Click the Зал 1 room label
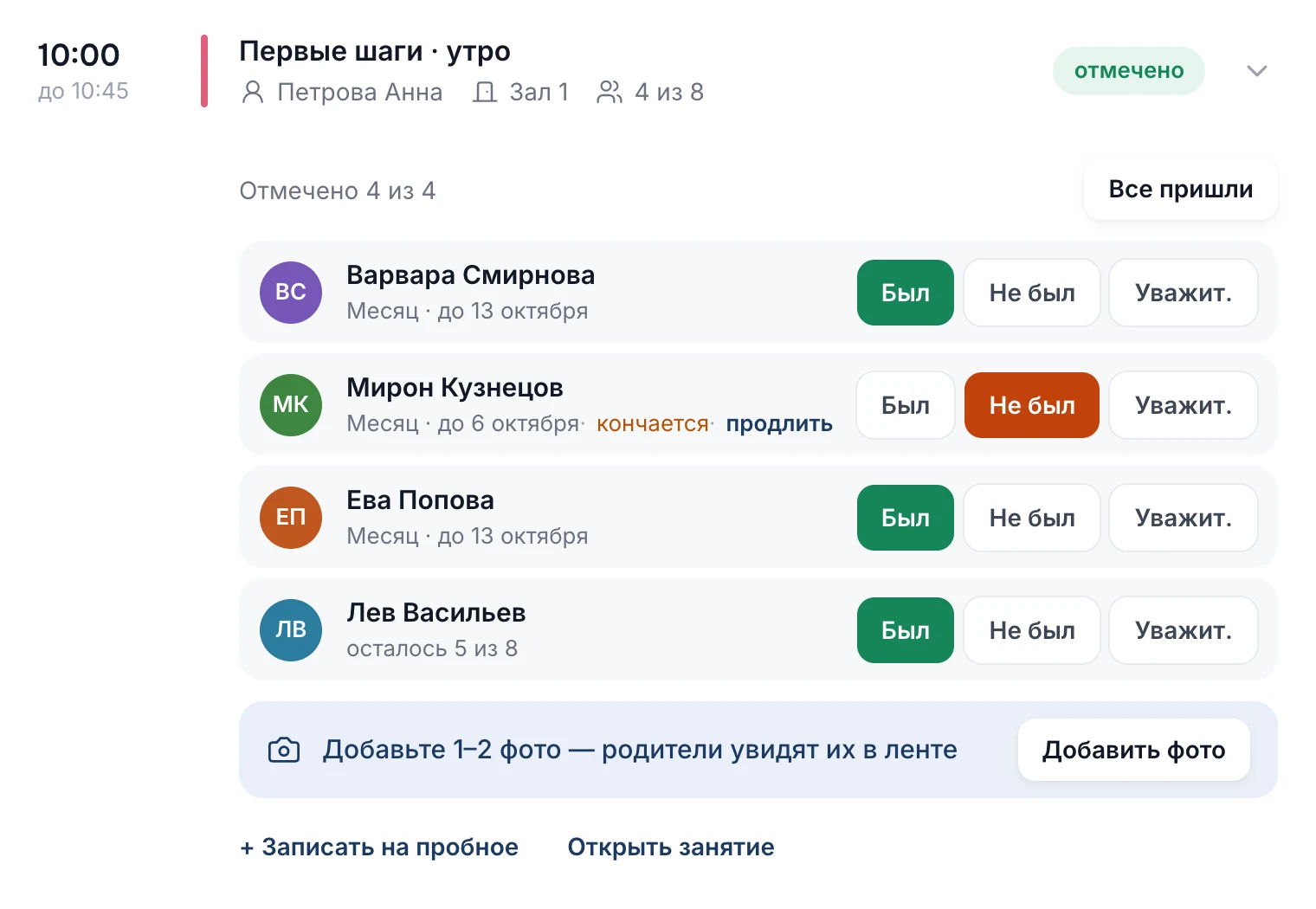 pyautogui.click(x=539, y=92)
